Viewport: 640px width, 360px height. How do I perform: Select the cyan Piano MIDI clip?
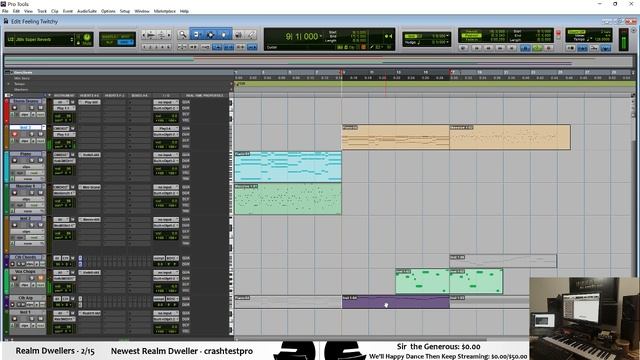(x=288, y=167)
